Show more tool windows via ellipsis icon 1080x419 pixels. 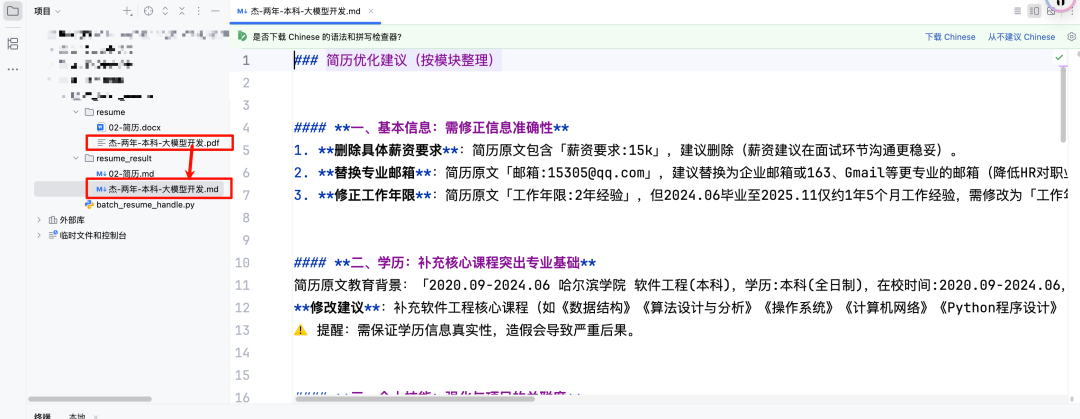pyautogui.click(x=12, y=70)
